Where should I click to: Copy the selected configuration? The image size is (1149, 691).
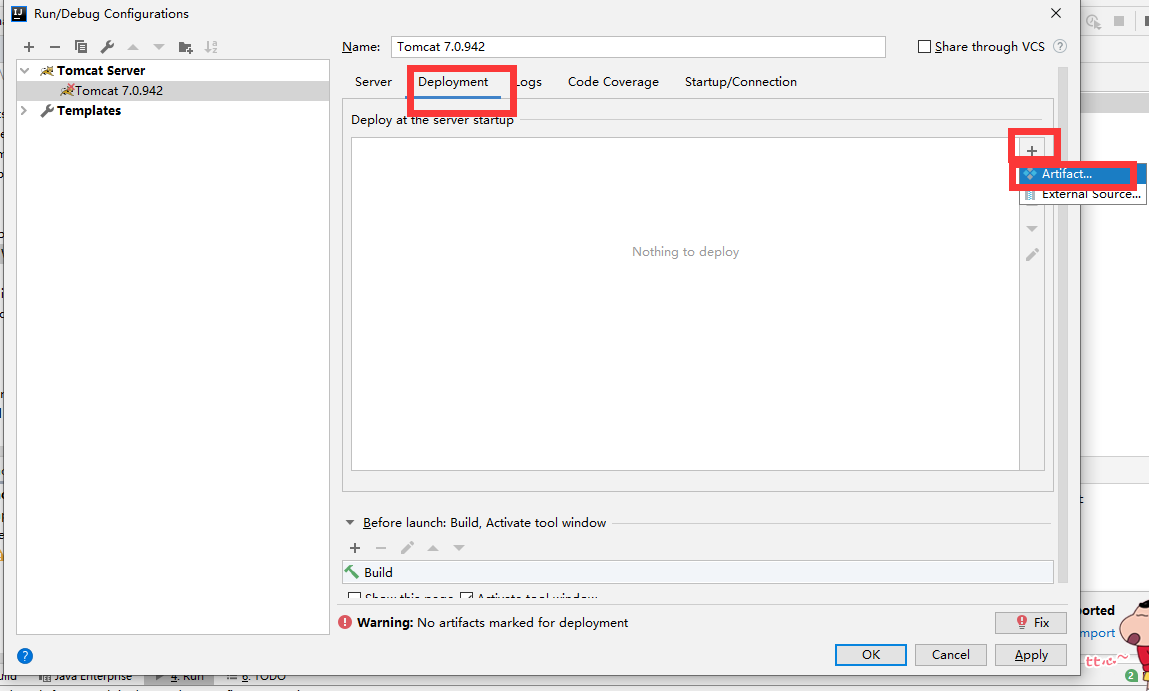click(81, 47)
